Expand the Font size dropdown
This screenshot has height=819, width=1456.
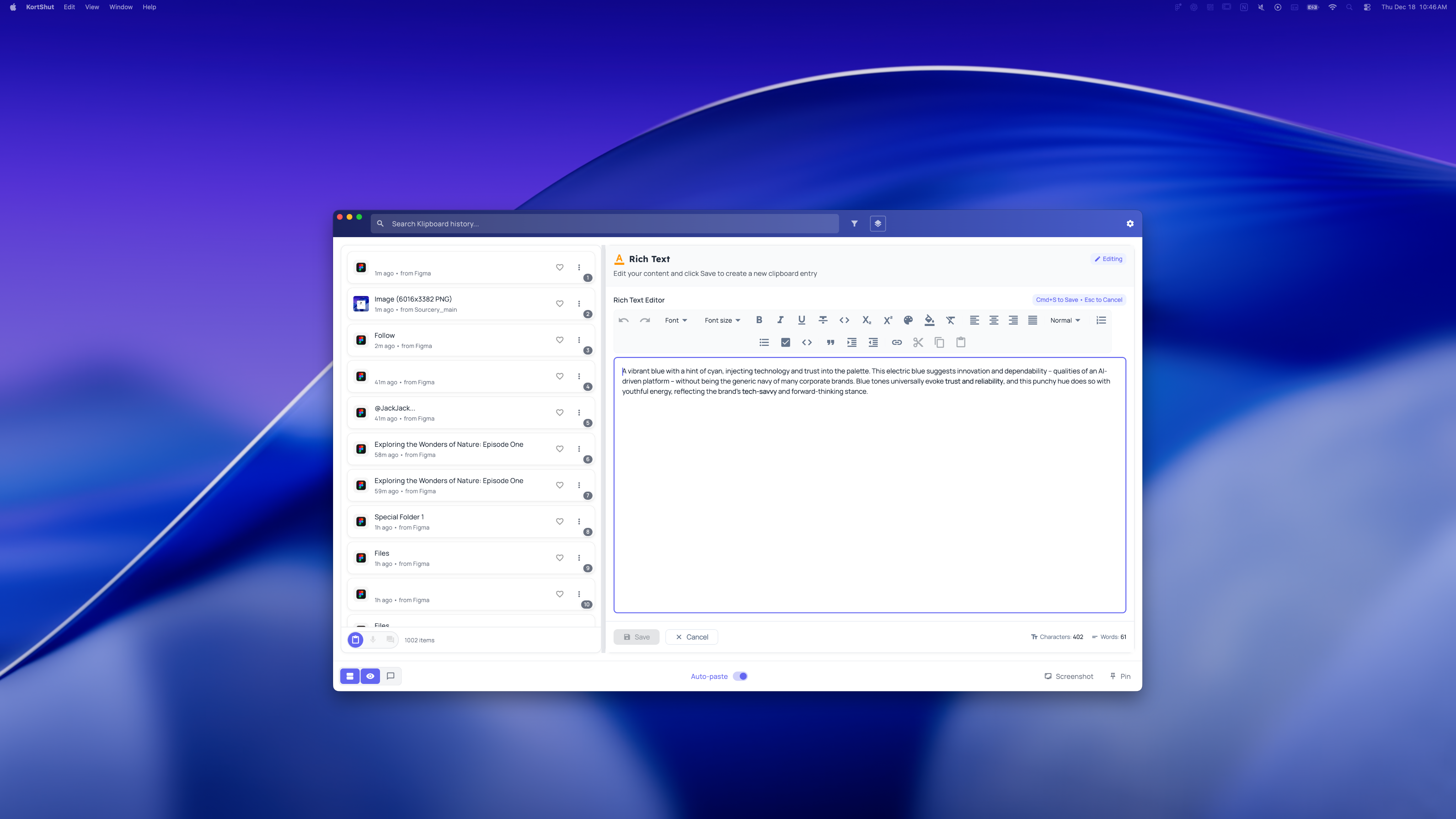pyautogui.click(x=722, y=320)
